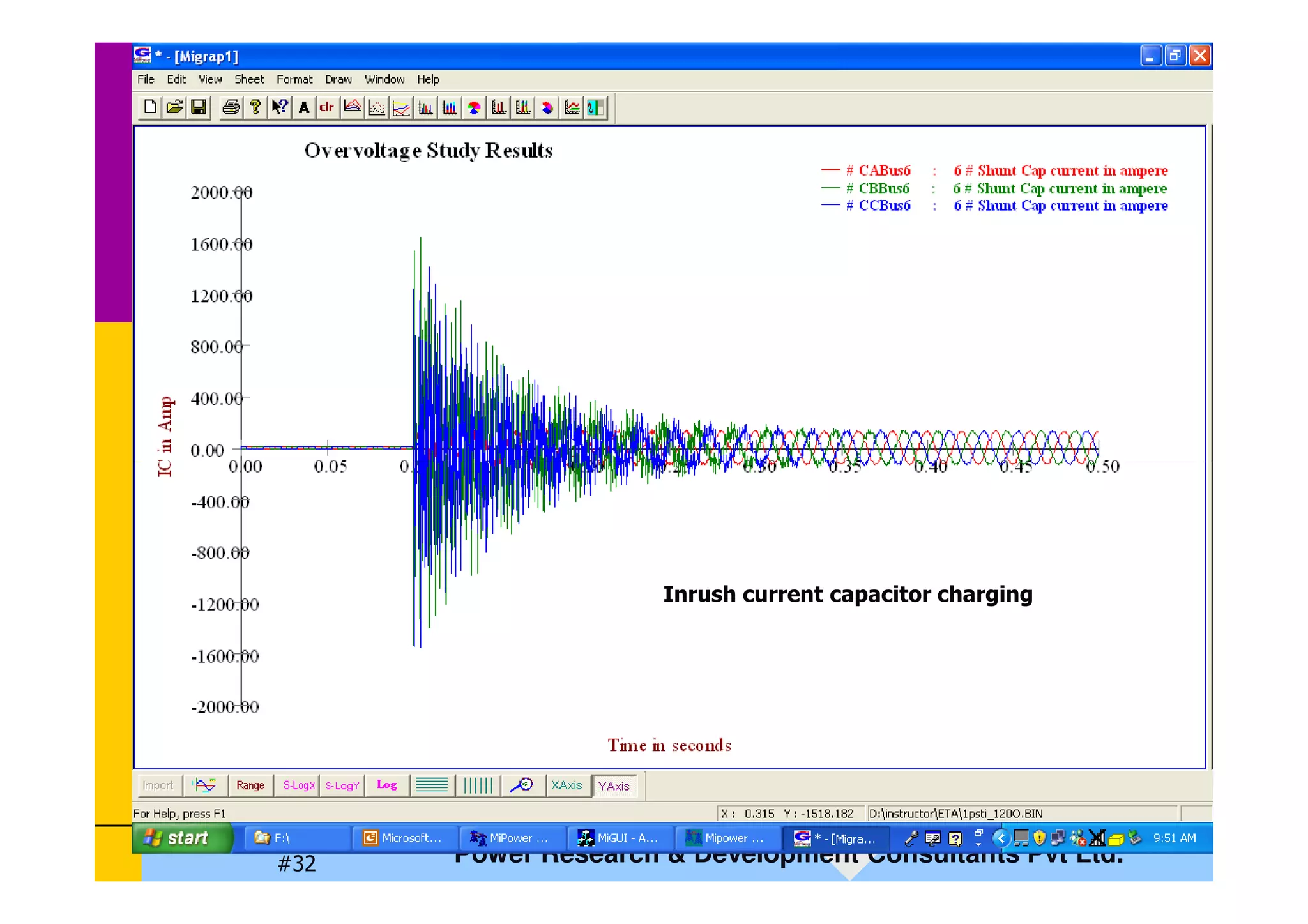
Task: Click red CABus6 legend entry
Action: [994, 170]
